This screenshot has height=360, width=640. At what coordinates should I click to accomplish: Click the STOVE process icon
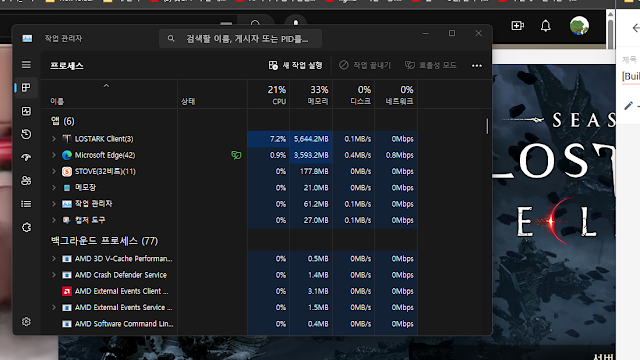pos(67,171)
